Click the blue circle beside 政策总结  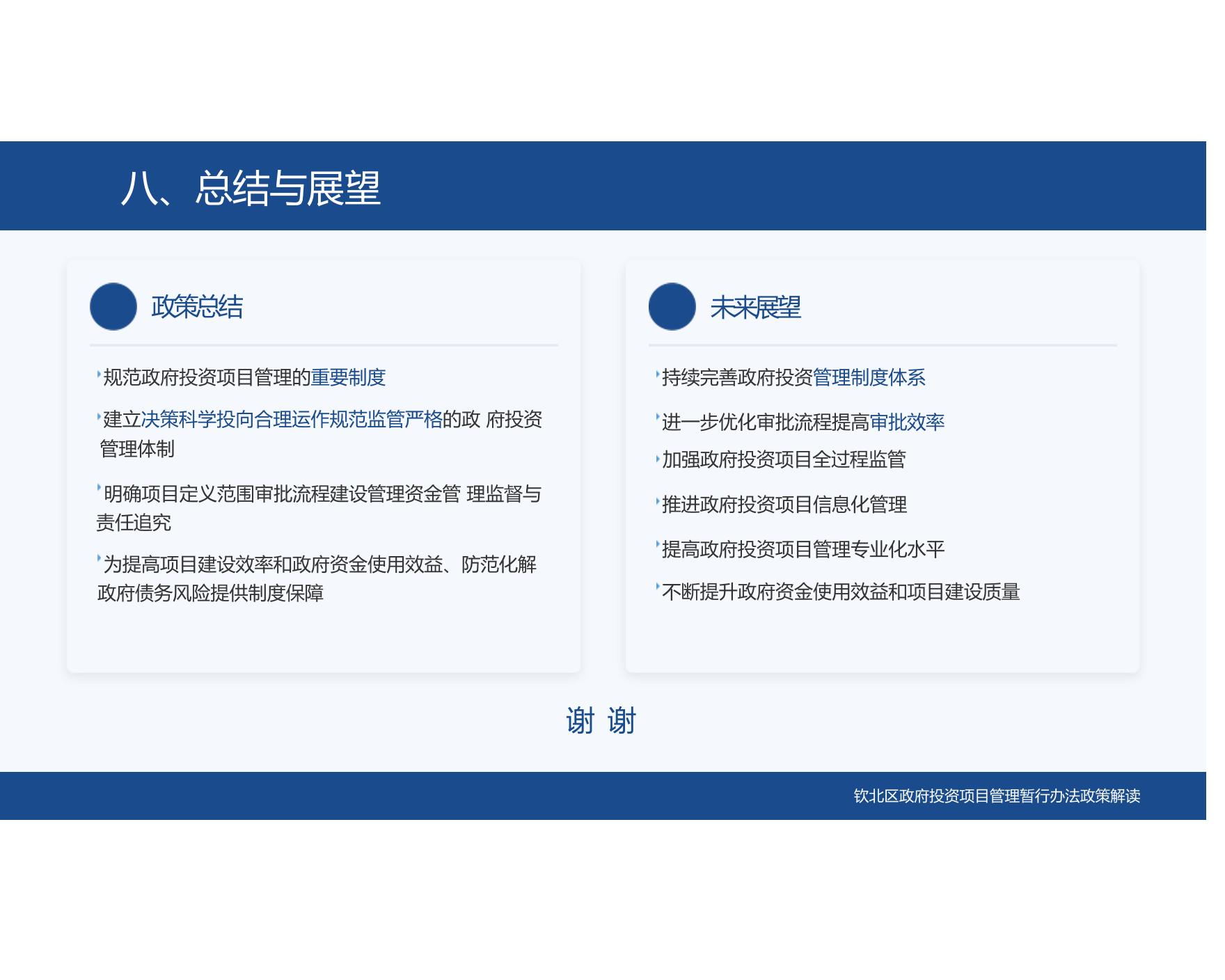click(x=113, y=306)
